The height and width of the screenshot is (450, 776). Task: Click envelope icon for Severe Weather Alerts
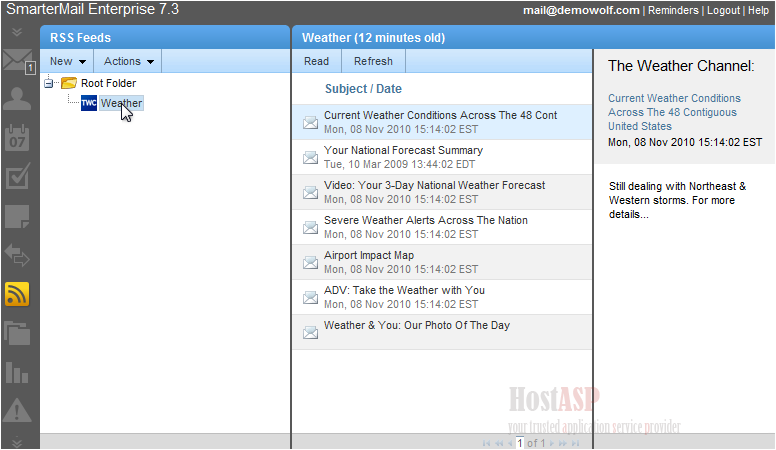point(310,228)
